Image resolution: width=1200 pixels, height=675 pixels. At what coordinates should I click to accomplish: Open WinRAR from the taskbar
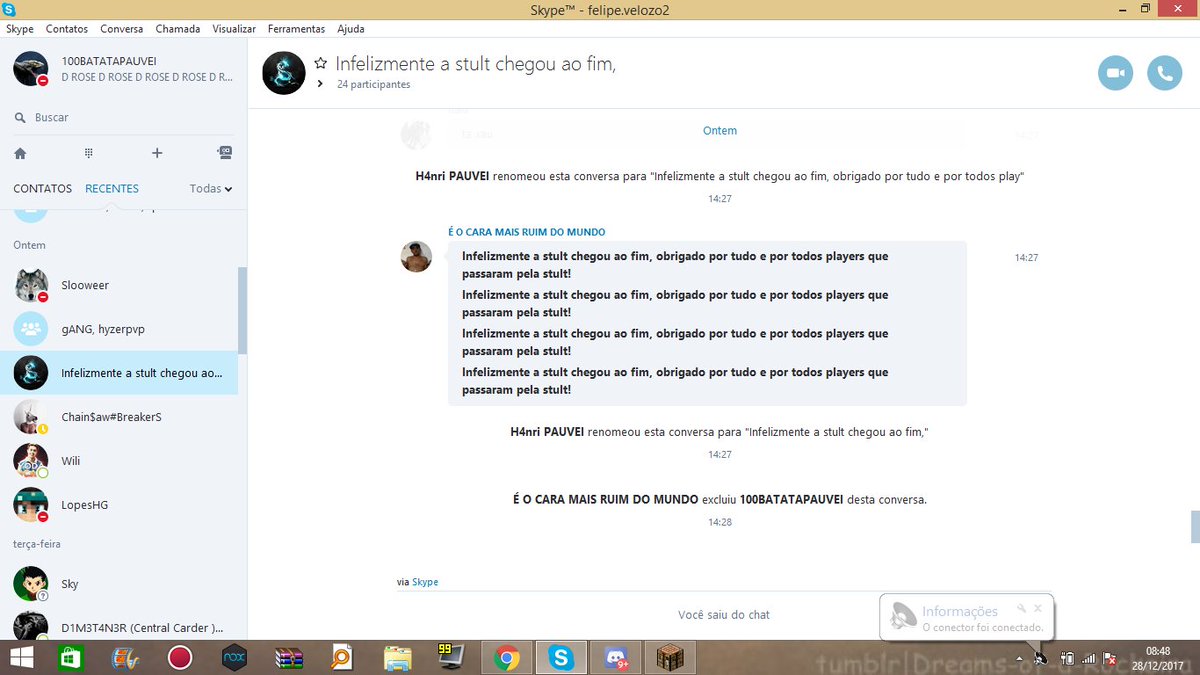coord(289,658)
